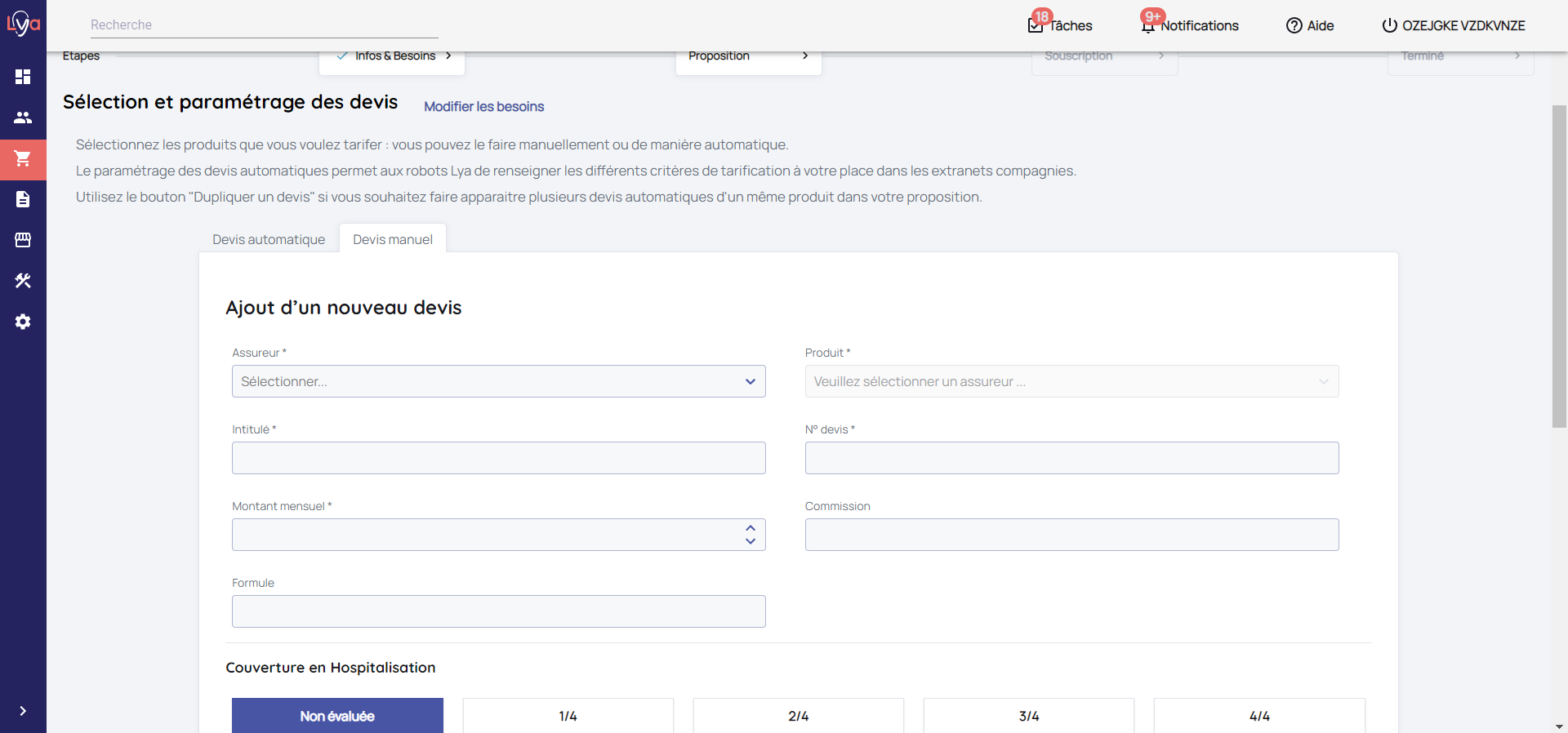Click the storefront icon in sidebar
1568x733 pixels.
23,240
